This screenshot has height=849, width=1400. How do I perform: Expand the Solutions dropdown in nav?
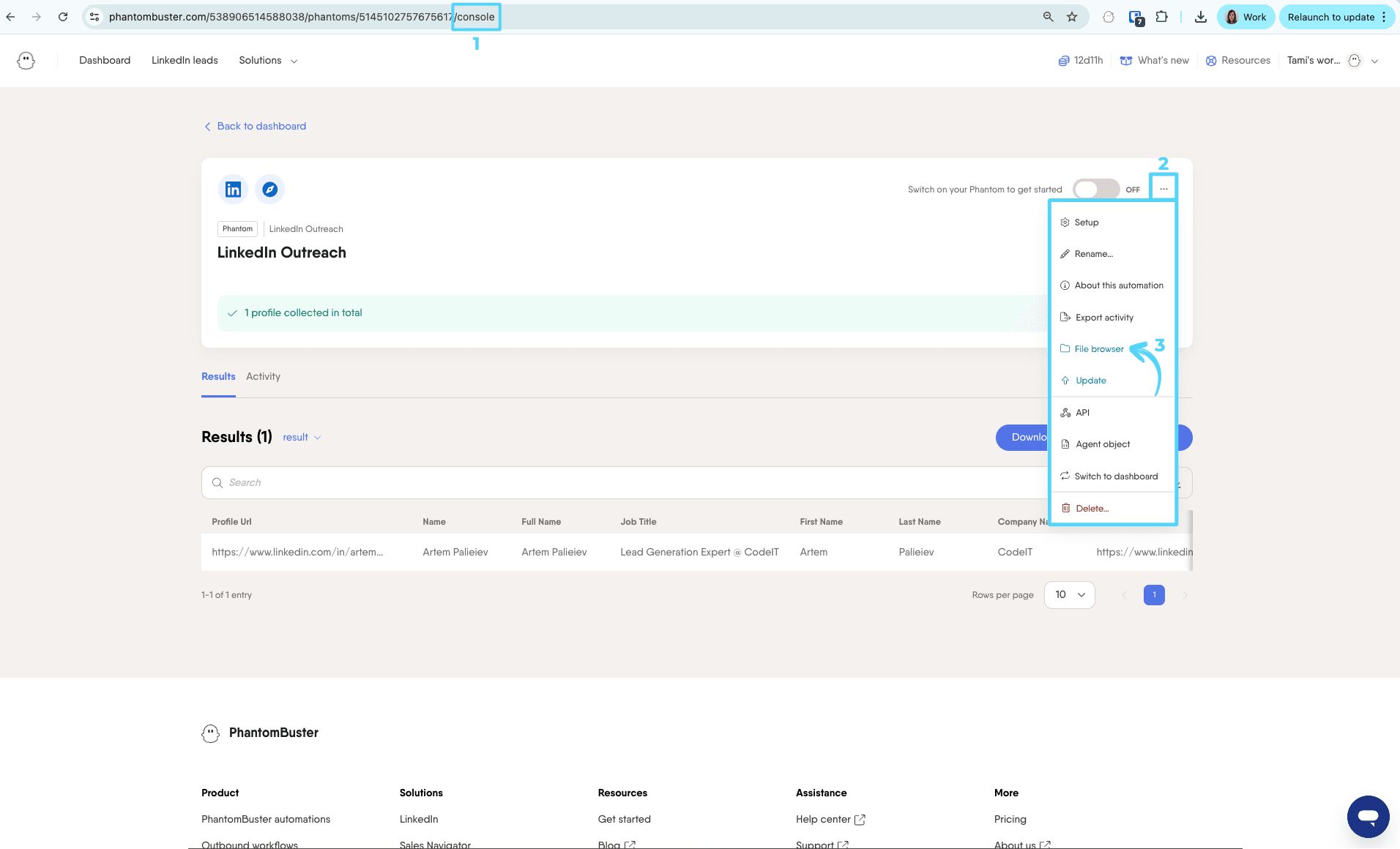click(268, 61)
